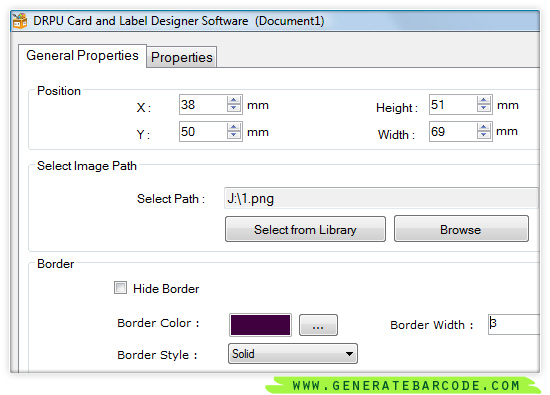The height and width of the screenshot is (395, 550).
Task: Select the General Properties tab
Action: (82, 55)
